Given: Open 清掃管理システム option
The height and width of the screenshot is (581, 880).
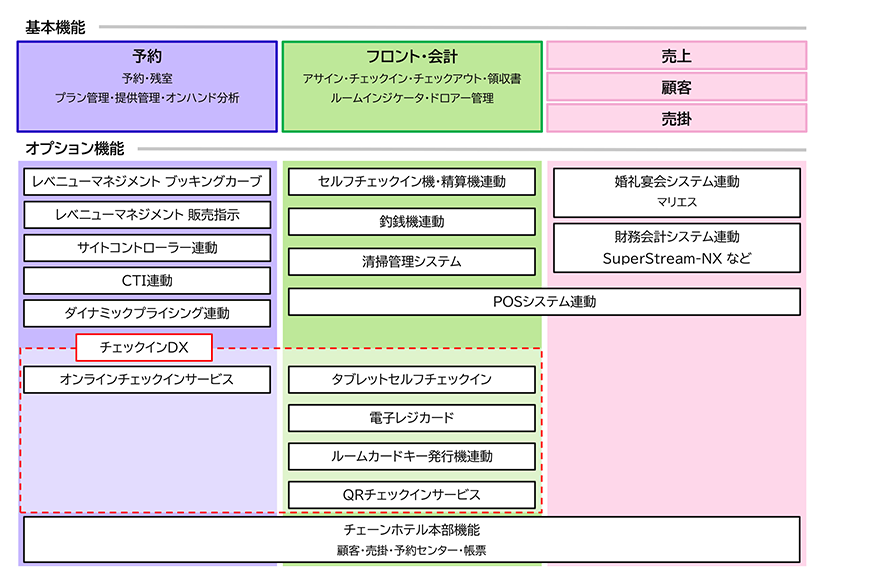Looking at the screenshot, I should click(x=411, y=261).
